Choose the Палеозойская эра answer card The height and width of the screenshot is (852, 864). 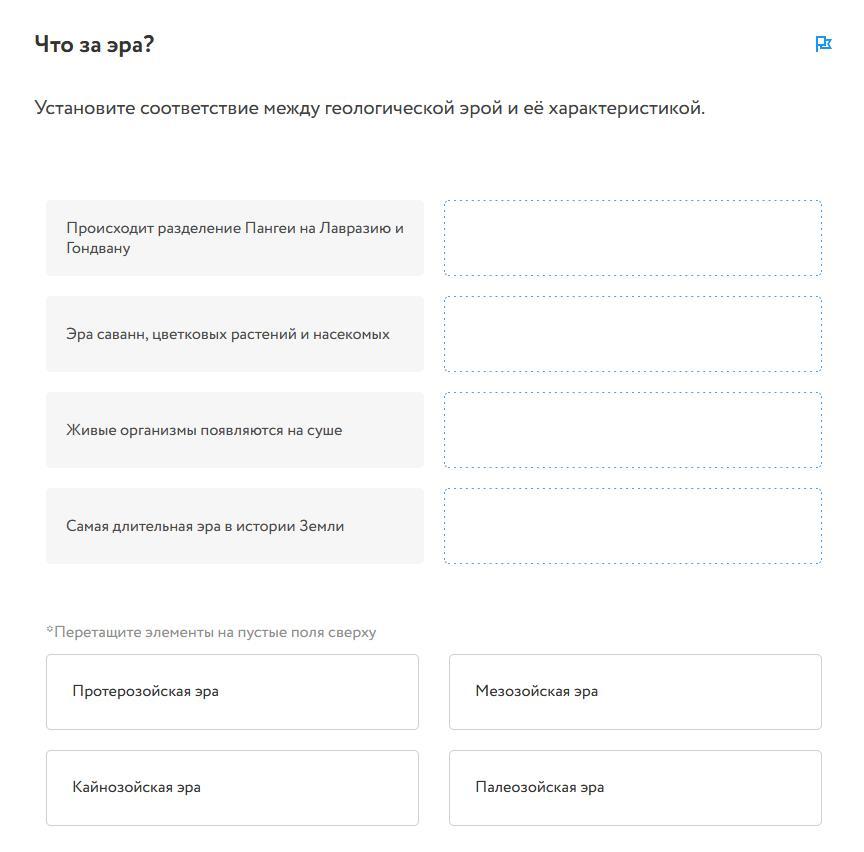[x=635, y=787]
